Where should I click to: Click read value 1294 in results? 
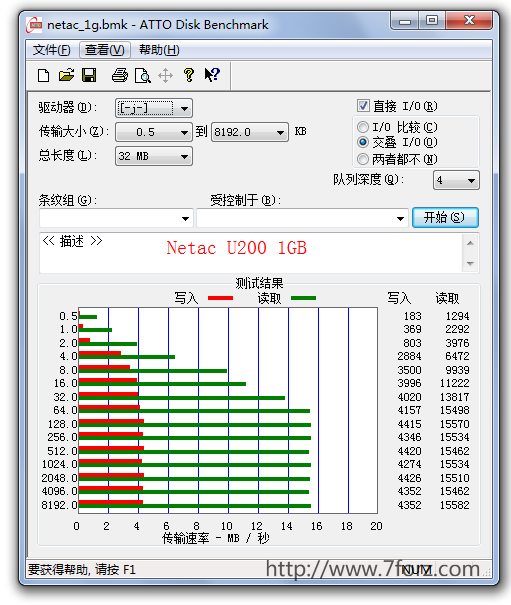click(x=458, y=316)
